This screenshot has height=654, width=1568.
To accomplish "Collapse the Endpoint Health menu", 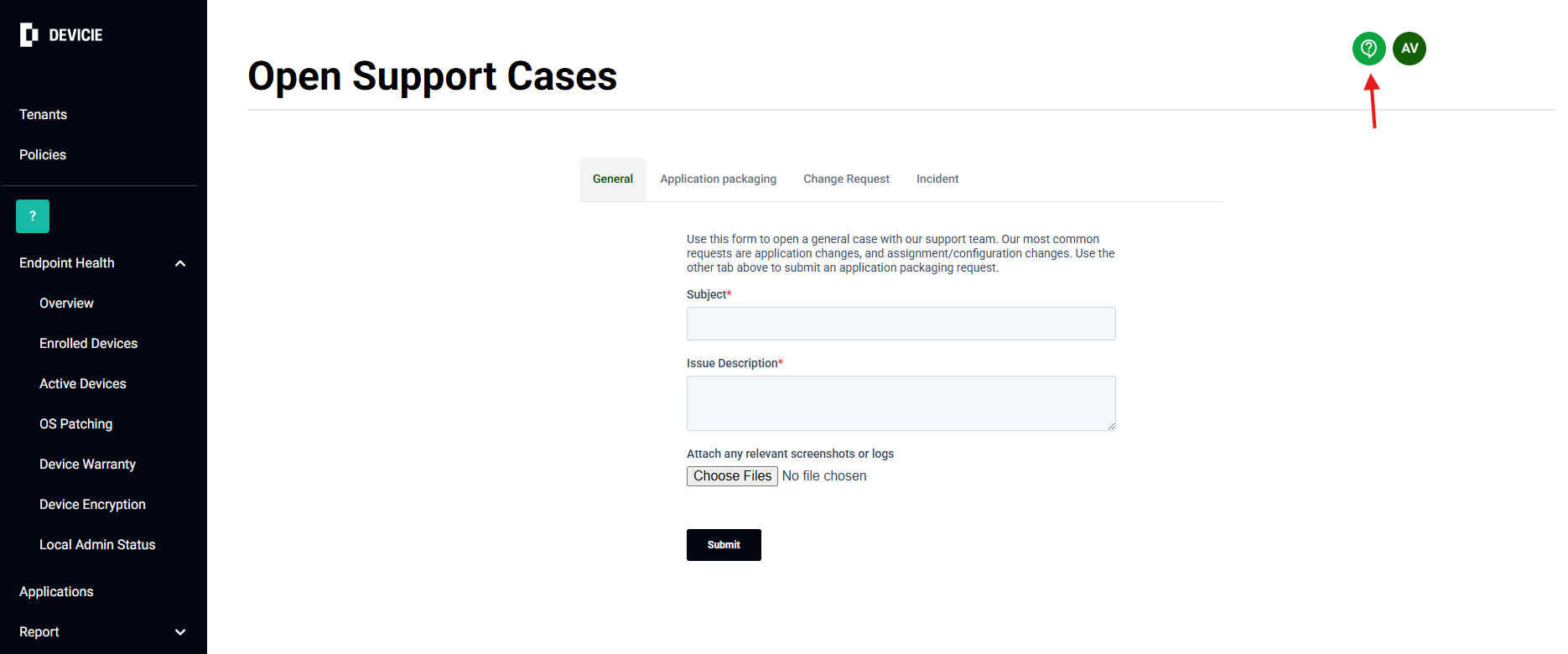I will (x=179, y=262).
